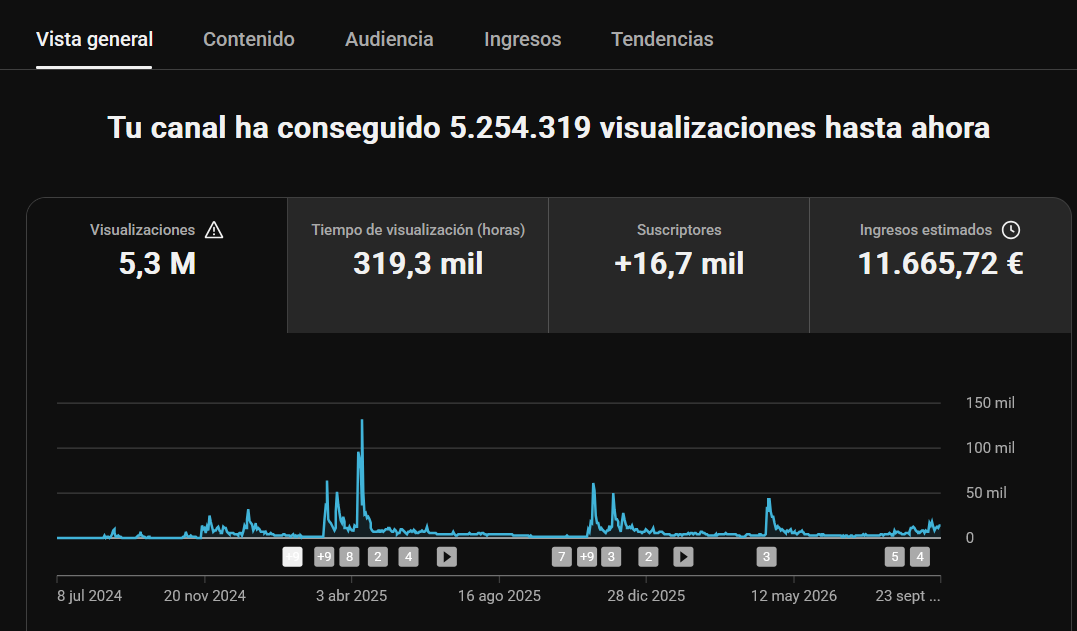1077x631 pixels.
Task: Switch to the Audiencia tab
Action: coord(389,39)
